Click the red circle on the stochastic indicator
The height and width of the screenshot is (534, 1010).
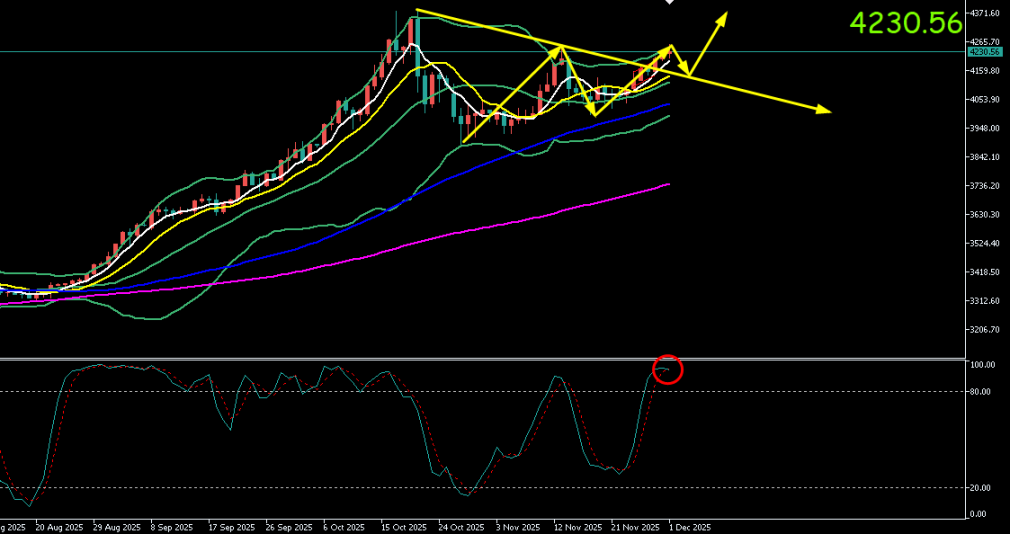tap(668, 369)
